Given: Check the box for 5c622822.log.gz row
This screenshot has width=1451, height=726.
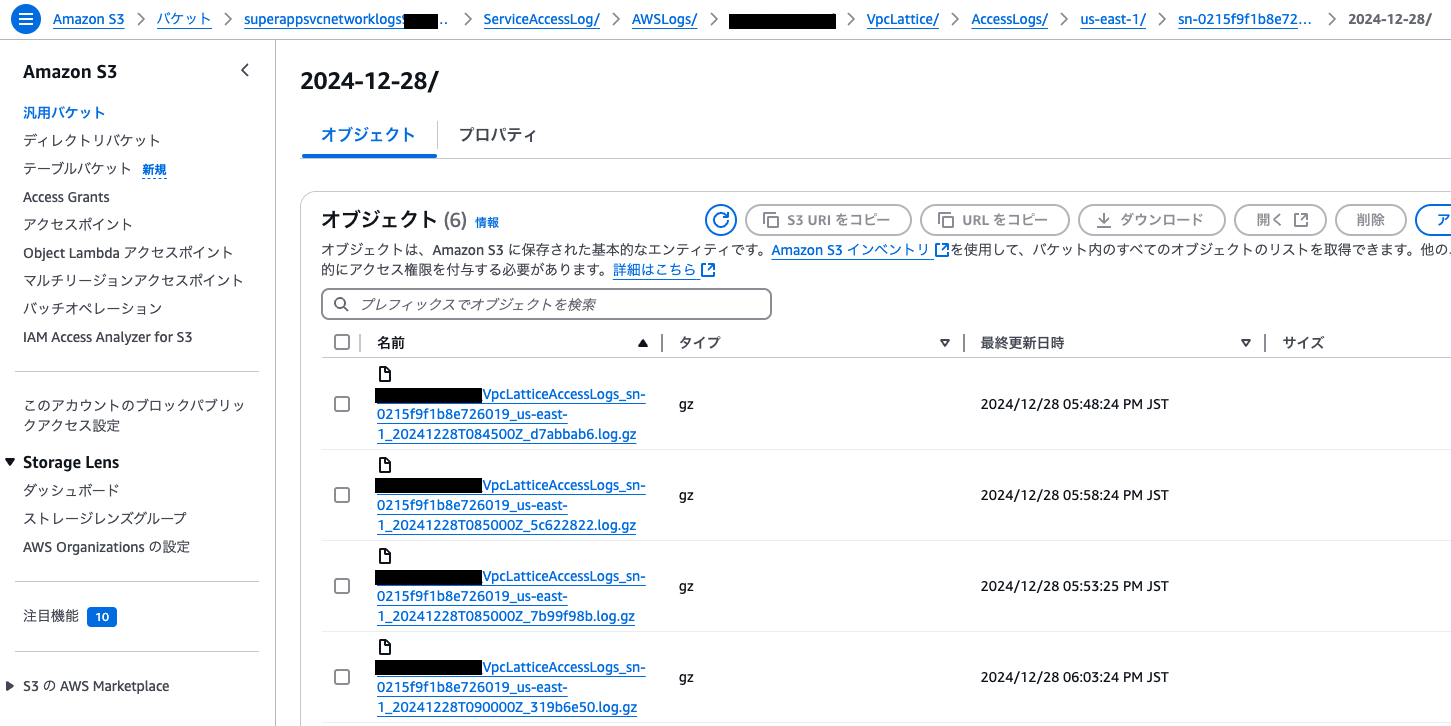Looking at the screenshot, I should coord(342,495).
